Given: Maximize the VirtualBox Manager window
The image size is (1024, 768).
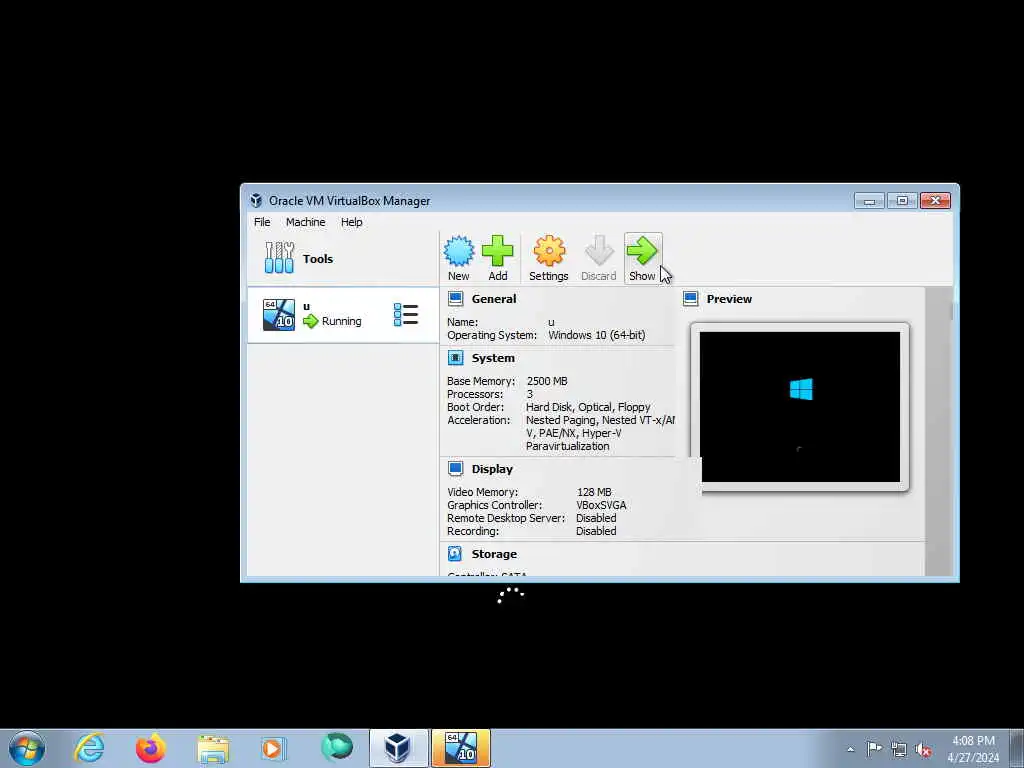Looking at the screenshot, I should (x=902, y=200).
